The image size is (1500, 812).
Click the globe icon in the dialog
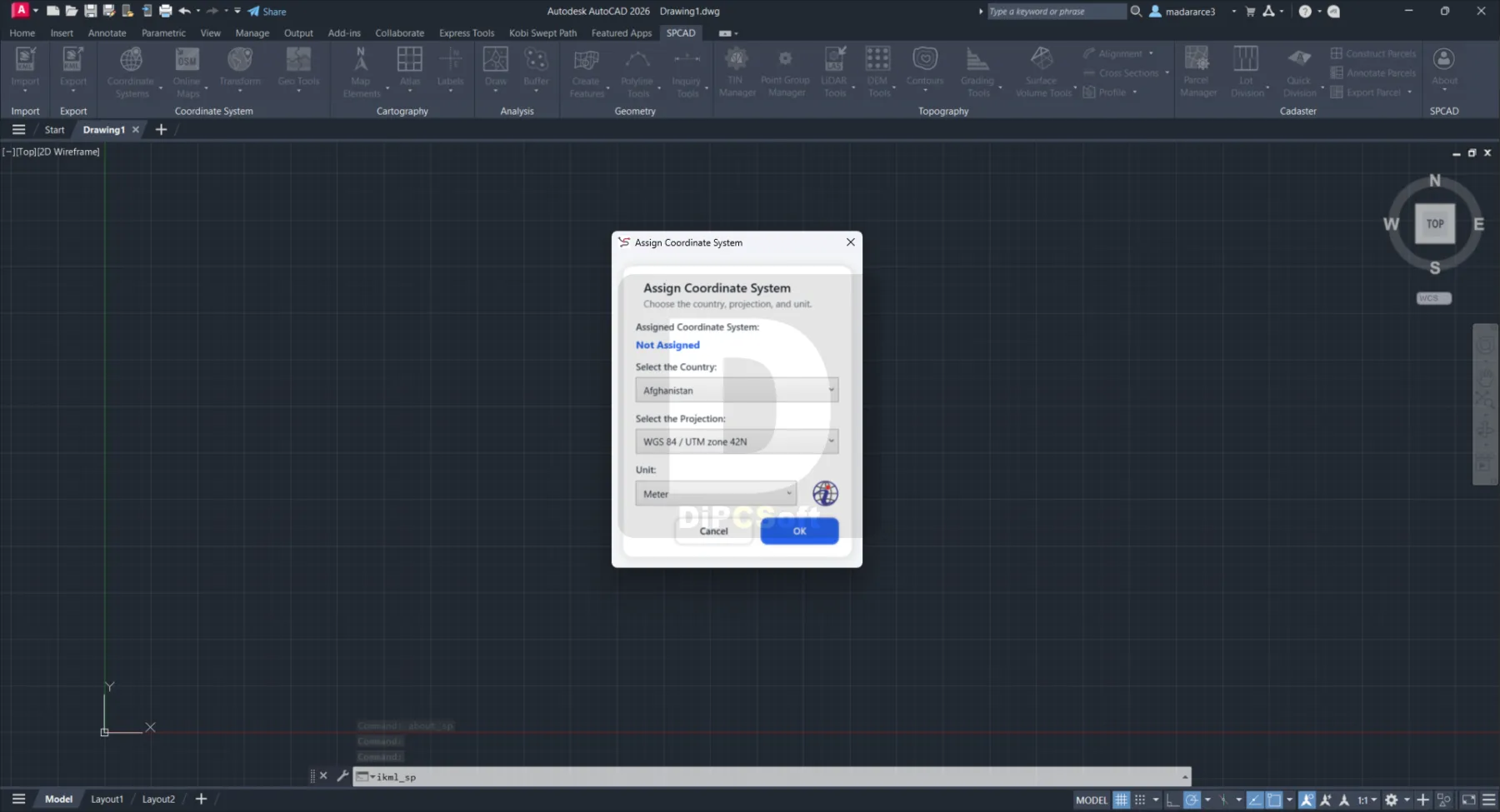825,493
